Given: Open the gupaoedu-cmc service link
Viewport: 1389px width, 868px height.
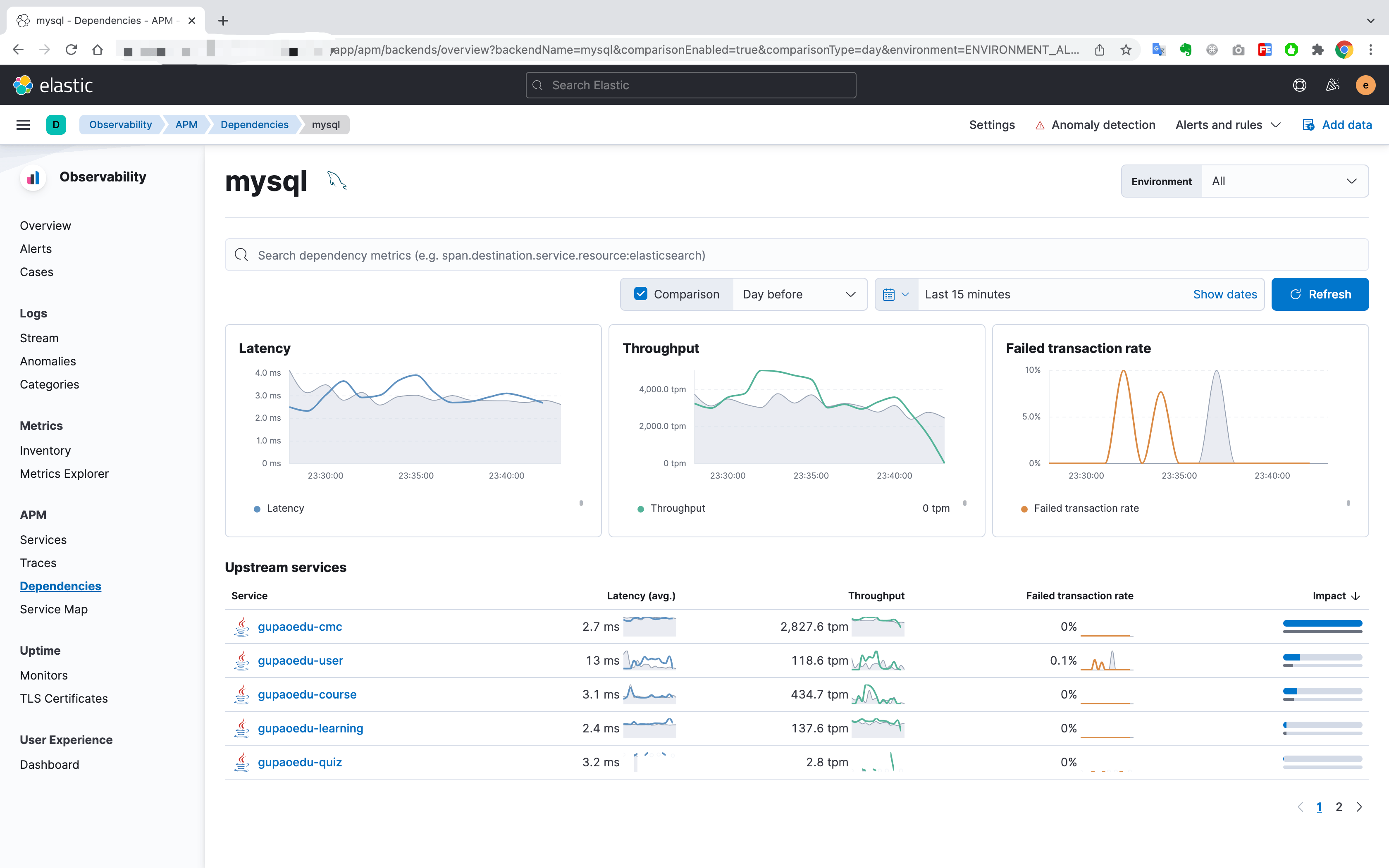Looking at the screenshot, I should pos(300,626).
